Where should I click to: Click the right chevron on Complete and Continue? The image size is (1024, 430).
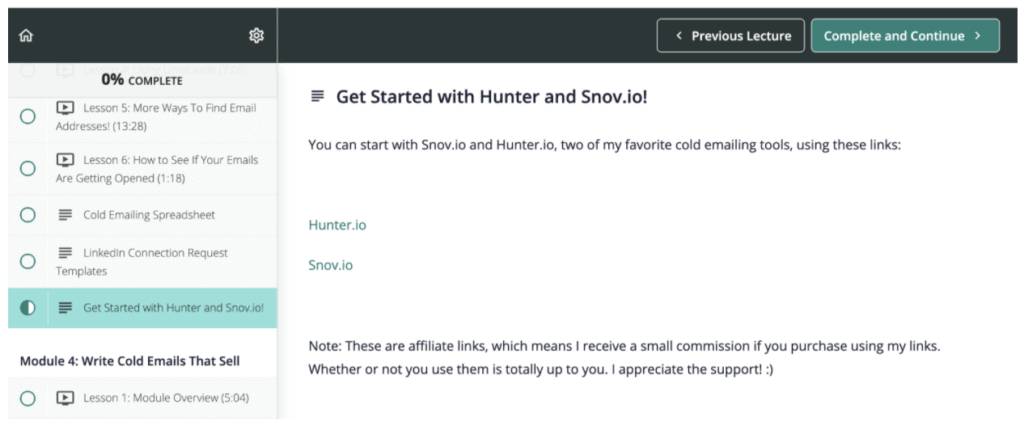click(978, 36)
